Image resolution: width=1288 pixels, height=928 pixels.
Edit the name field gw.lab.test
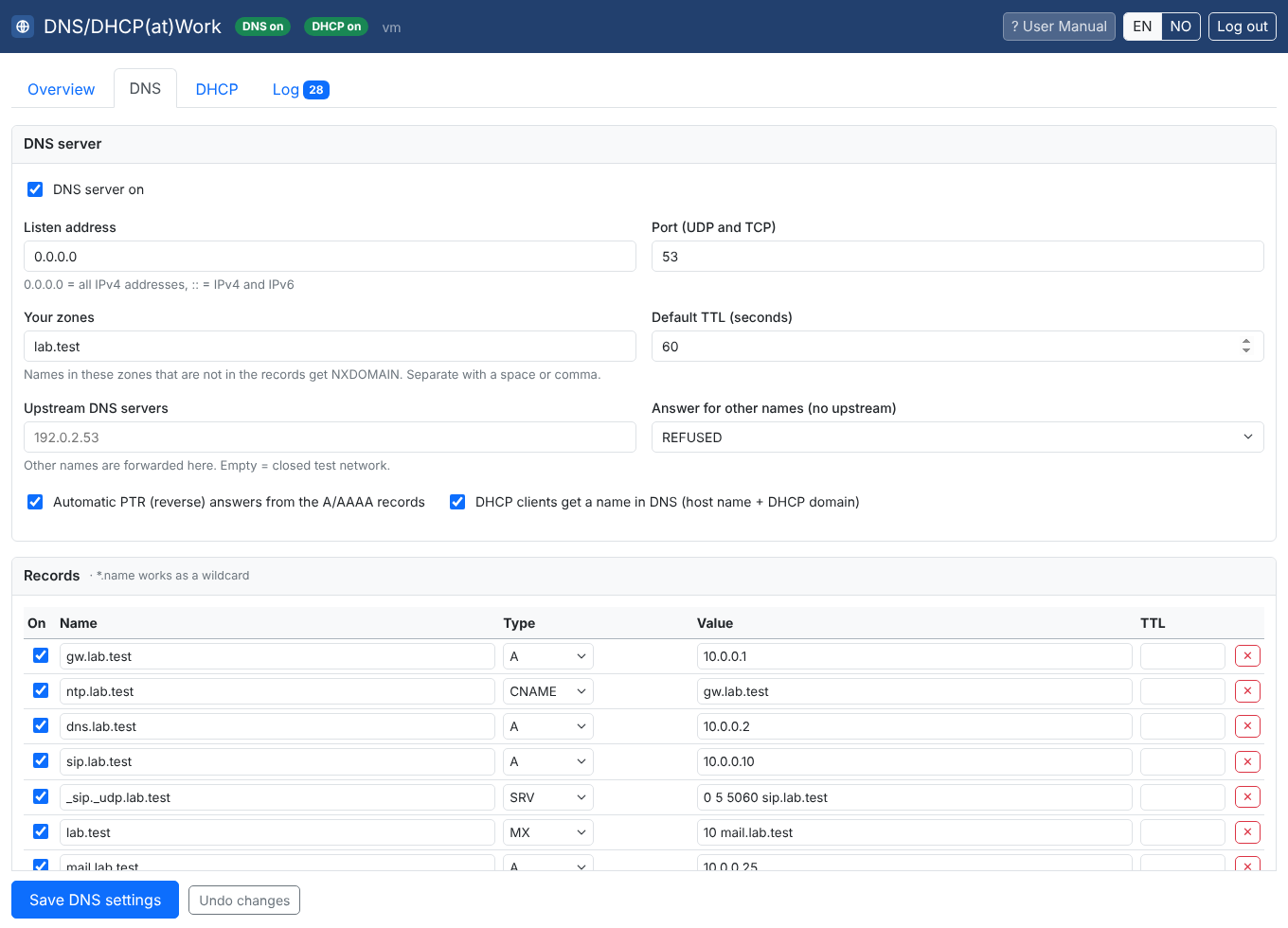pyautogui.click(x=277, y=656)
